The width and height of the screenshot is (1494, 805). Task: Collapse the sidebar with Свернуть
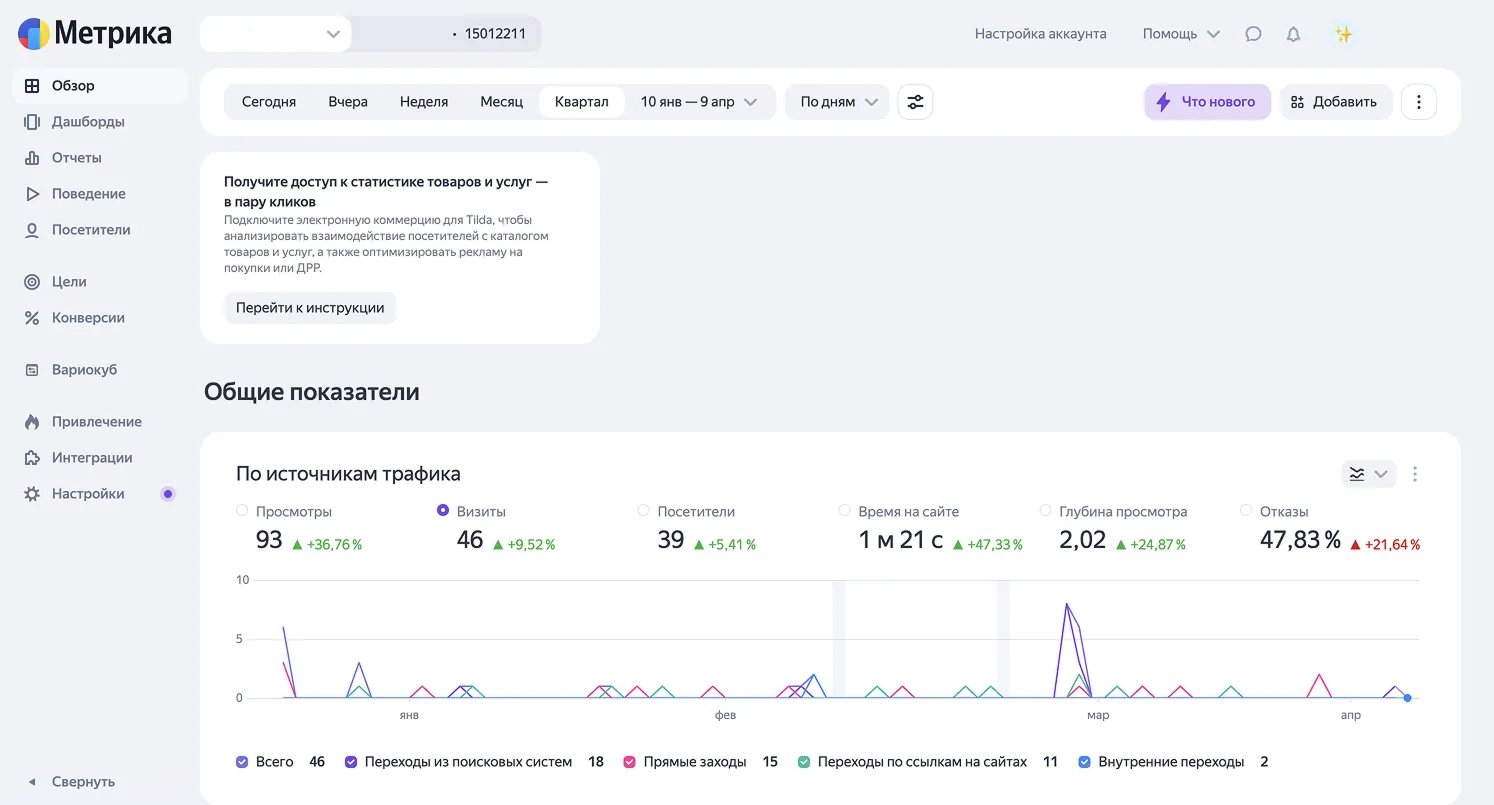click(x=72, y=782)
